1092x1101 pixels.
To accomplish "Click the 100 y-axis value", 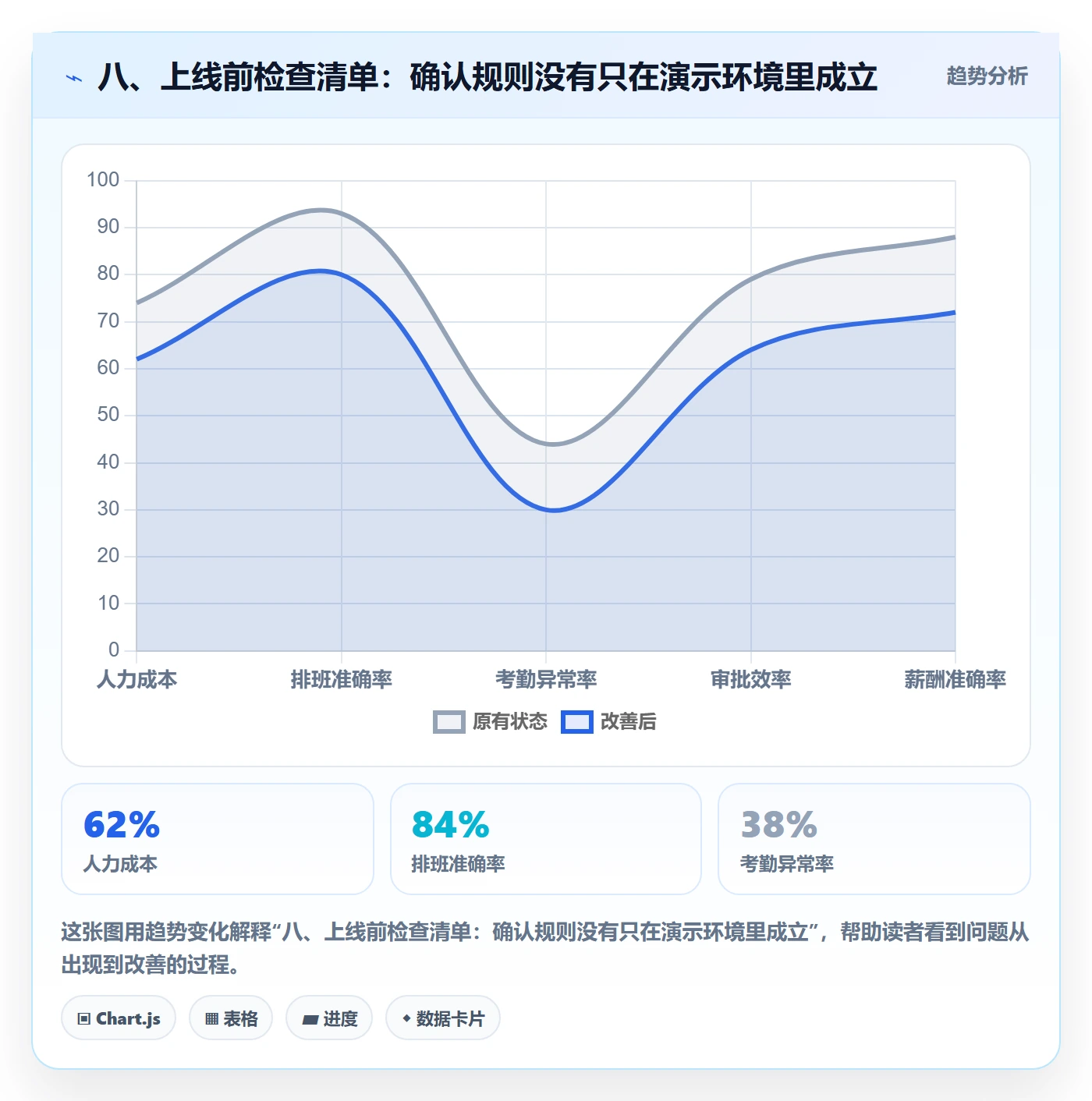I will pos(103,180).
